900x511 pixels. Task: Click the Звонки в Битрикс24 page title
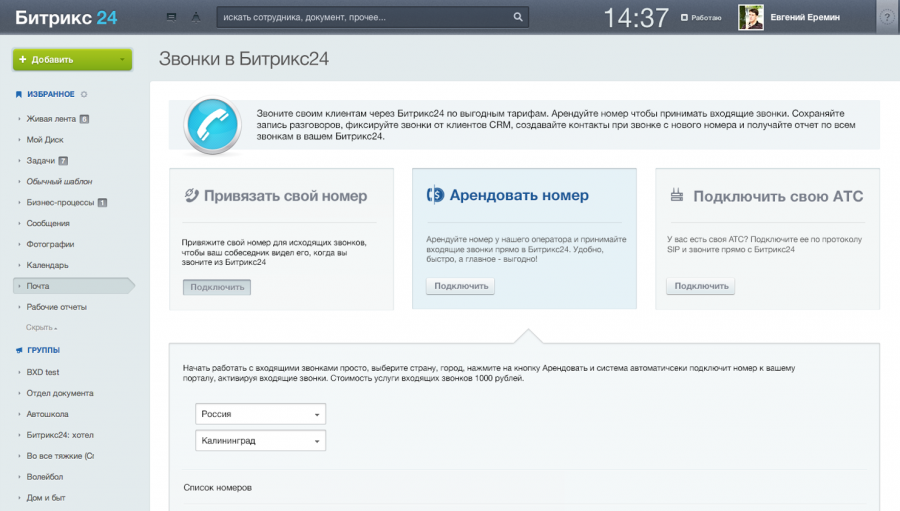[243, 59]
